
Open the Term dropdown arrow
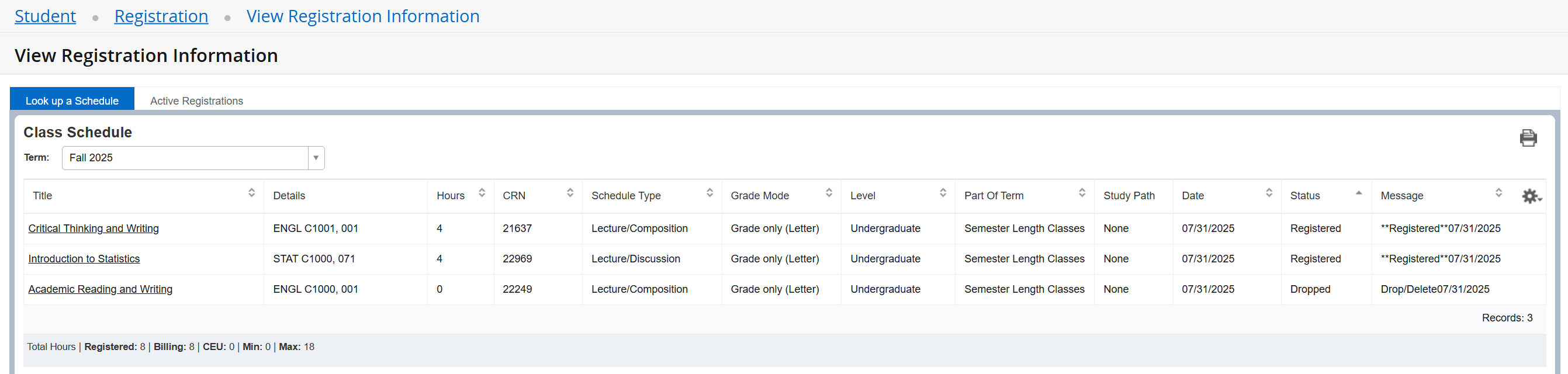pyautogui.click(x=316, y=158)
